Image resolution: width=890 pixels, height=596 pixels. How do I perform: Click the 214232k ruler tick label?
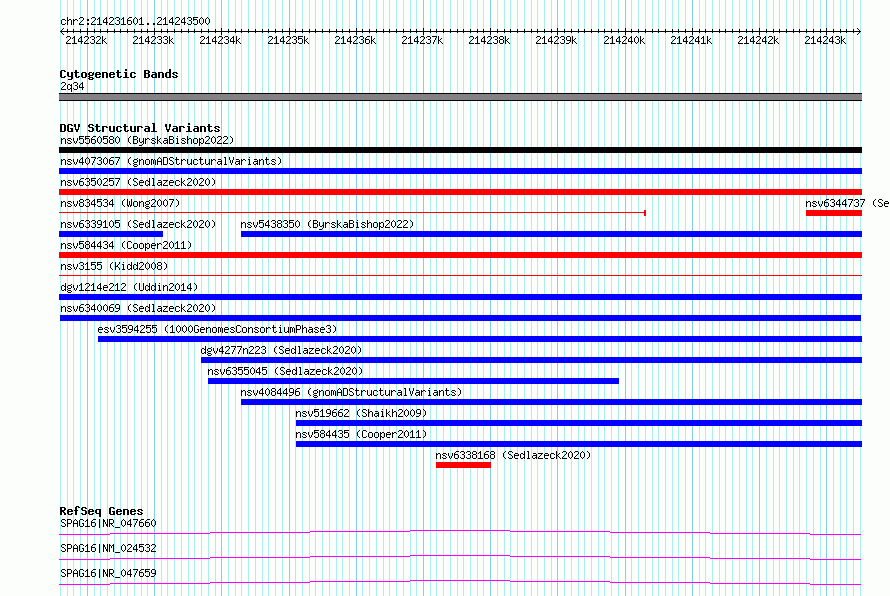click(86, 40)
